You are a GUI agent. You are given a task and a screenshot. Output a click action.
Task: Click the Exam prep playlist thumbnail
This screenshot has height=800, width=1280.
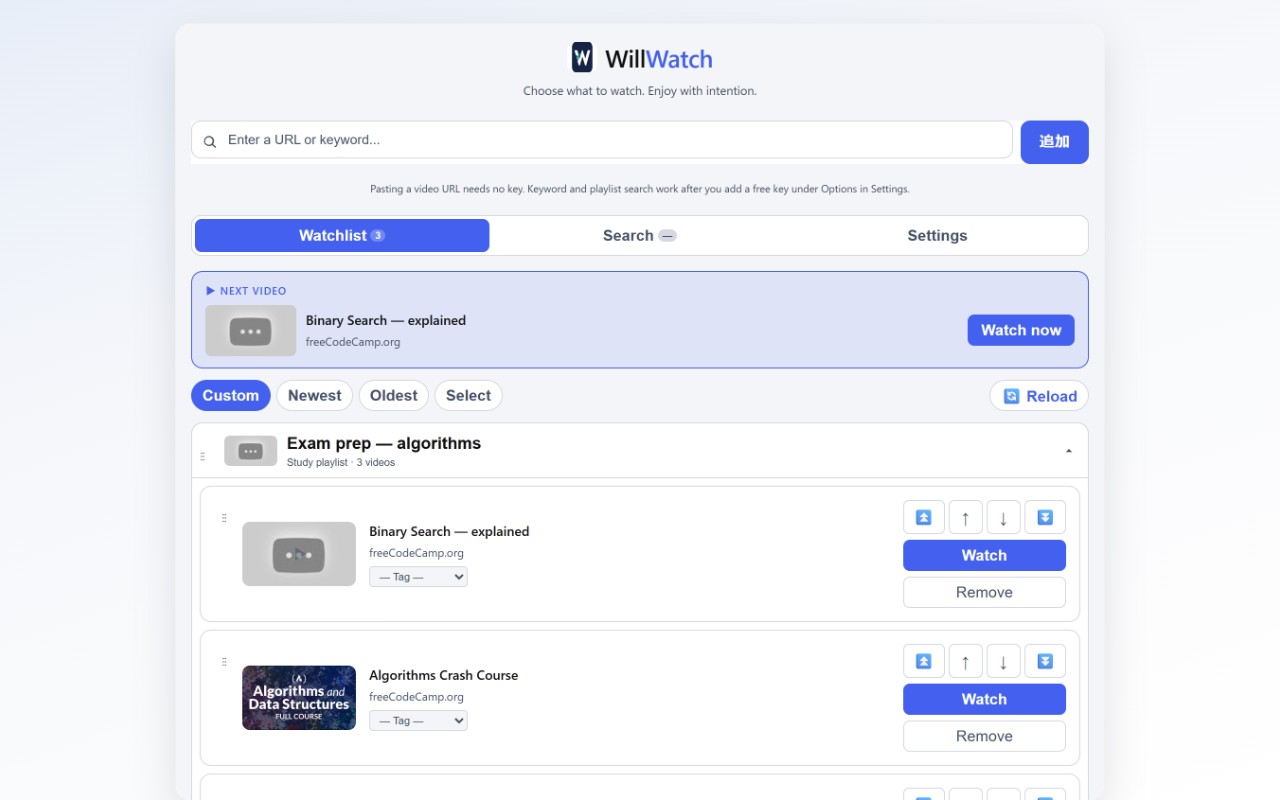(251, 451)
